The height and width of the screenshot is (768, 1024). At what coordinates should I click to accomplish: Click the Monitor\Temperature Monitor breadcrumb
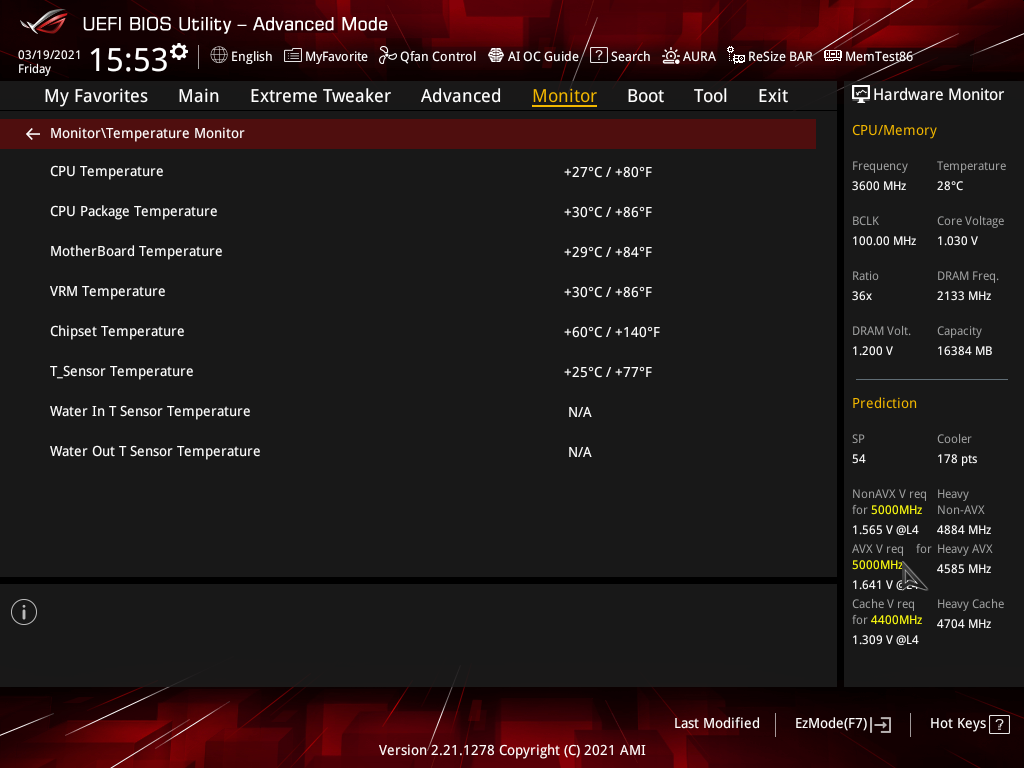coord(147,133)
